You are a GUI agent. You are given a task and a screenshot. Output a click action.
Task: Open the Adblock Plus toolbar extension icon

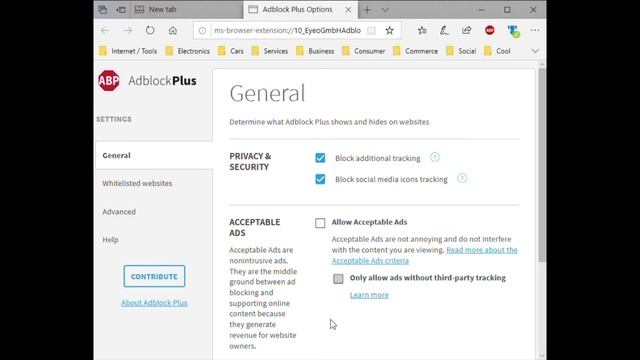pyautogui.click(x=490, y=30)
